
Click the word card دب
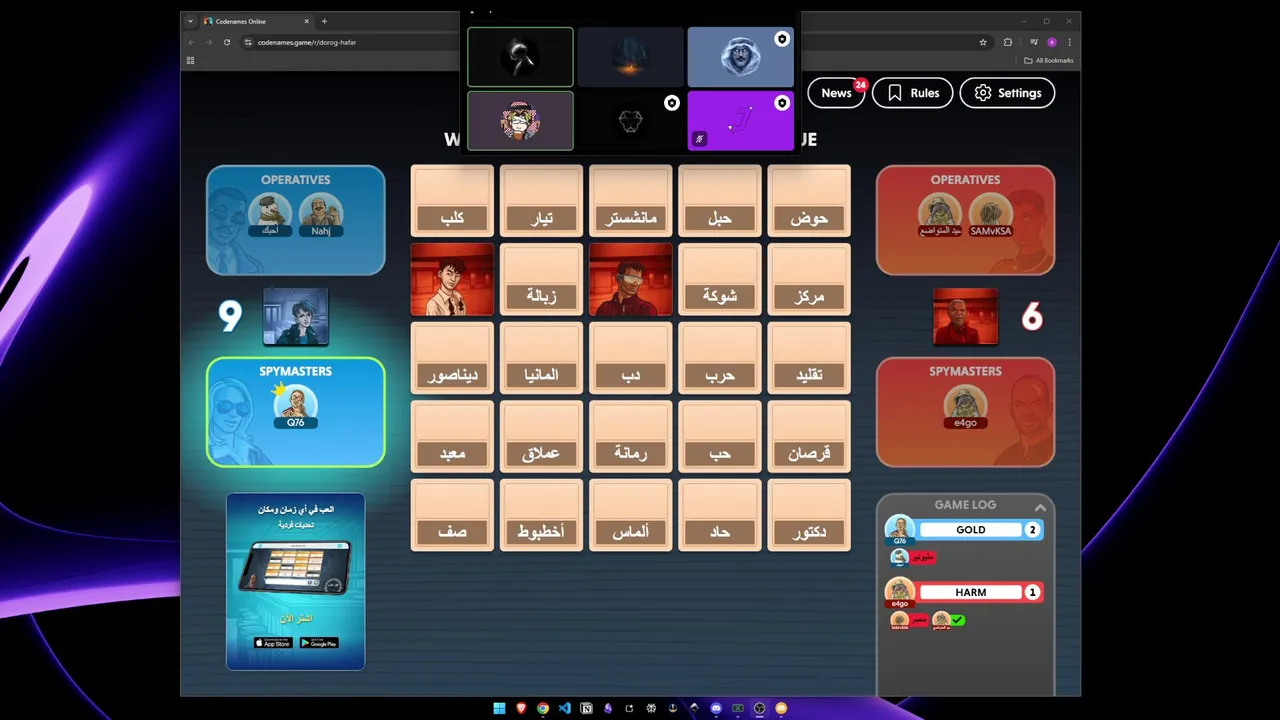[x=631, y=358]
